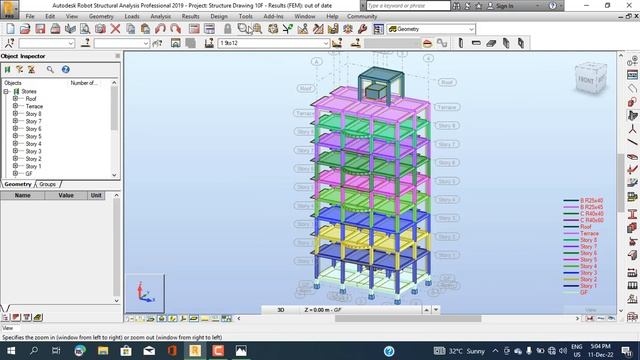This screenshot has height=360, width=640.
Task: Click the column section icon in toolbar
Action: (x=461, y=43)
